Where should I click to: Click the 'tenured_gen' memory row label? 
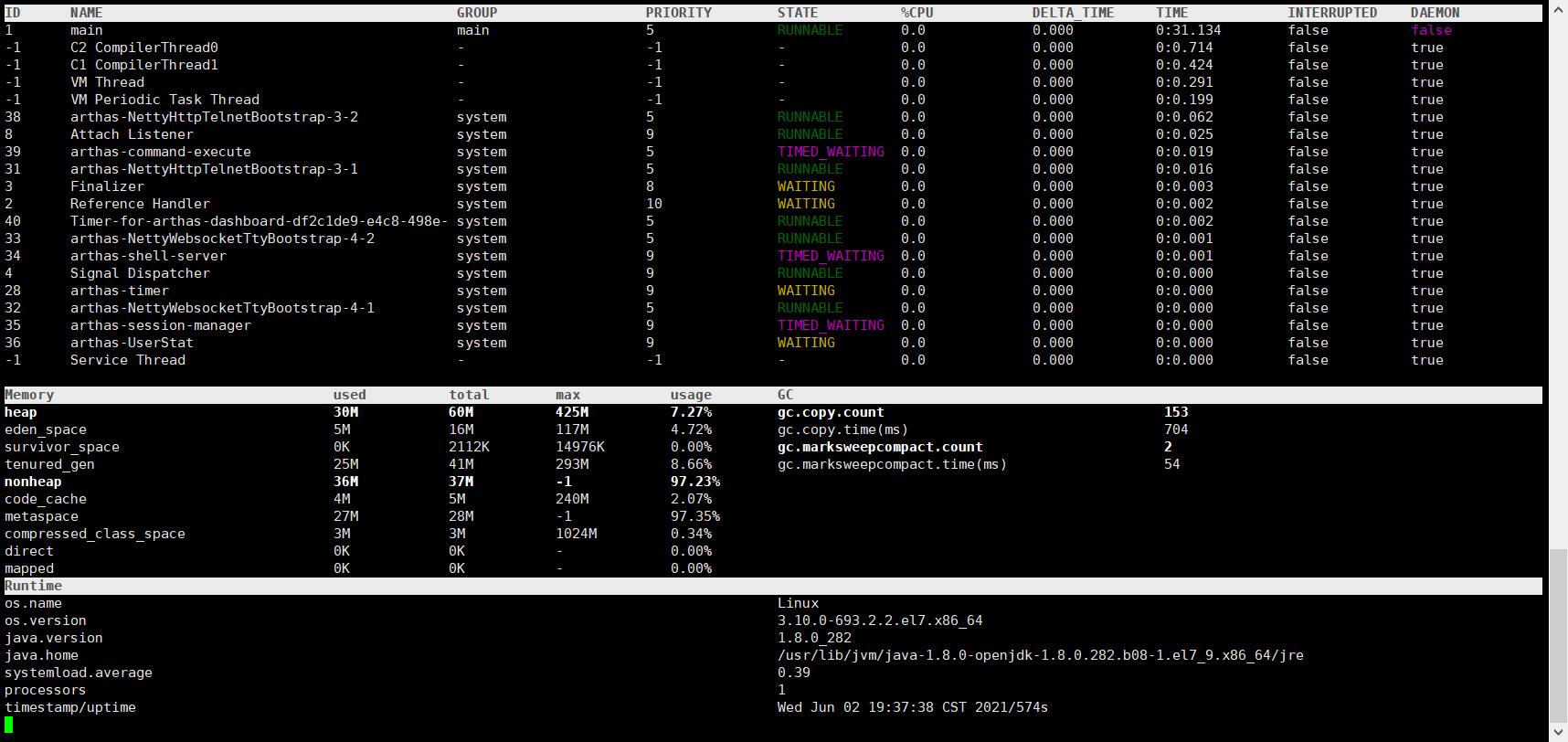coord(49,464)
